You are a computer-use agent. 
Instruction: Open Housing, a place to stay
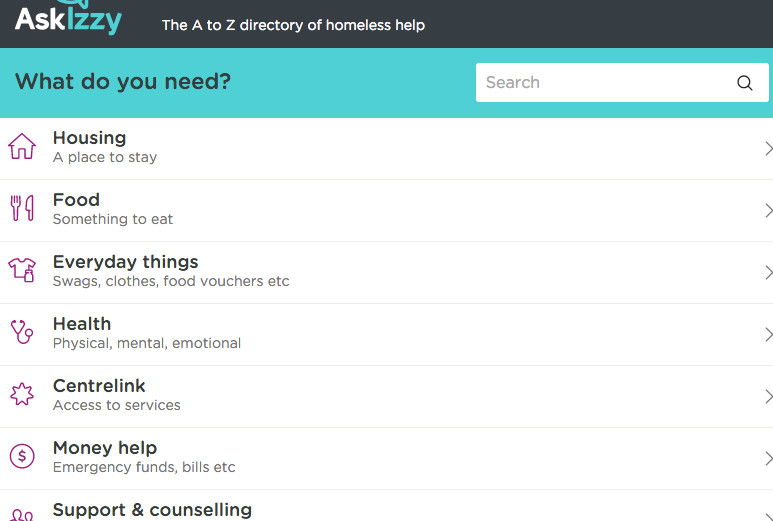tap(386, 148)
